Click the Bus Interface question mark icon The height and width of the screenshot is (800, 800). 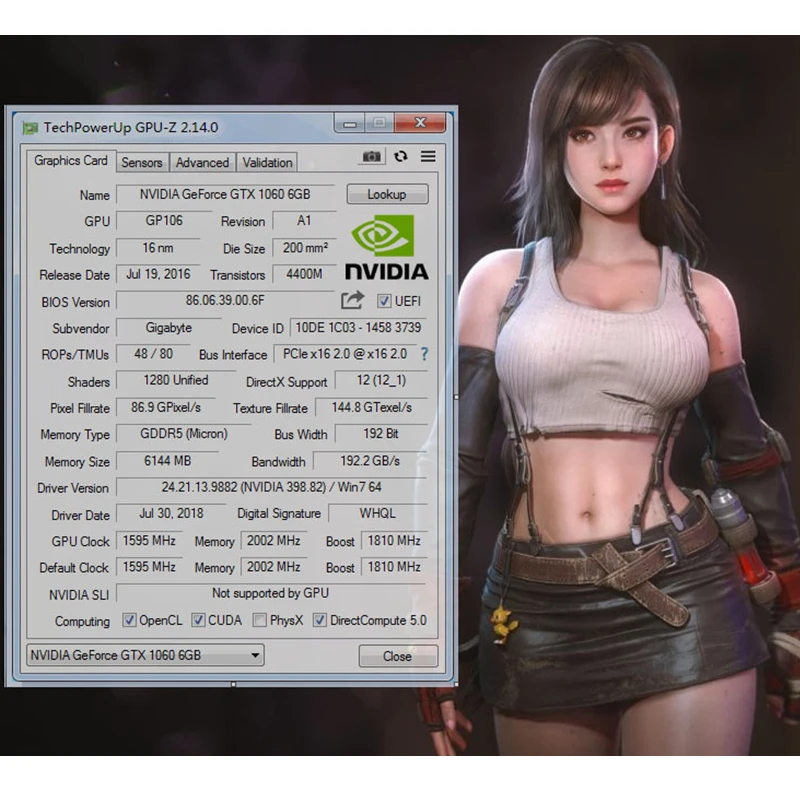click(424, 354)
